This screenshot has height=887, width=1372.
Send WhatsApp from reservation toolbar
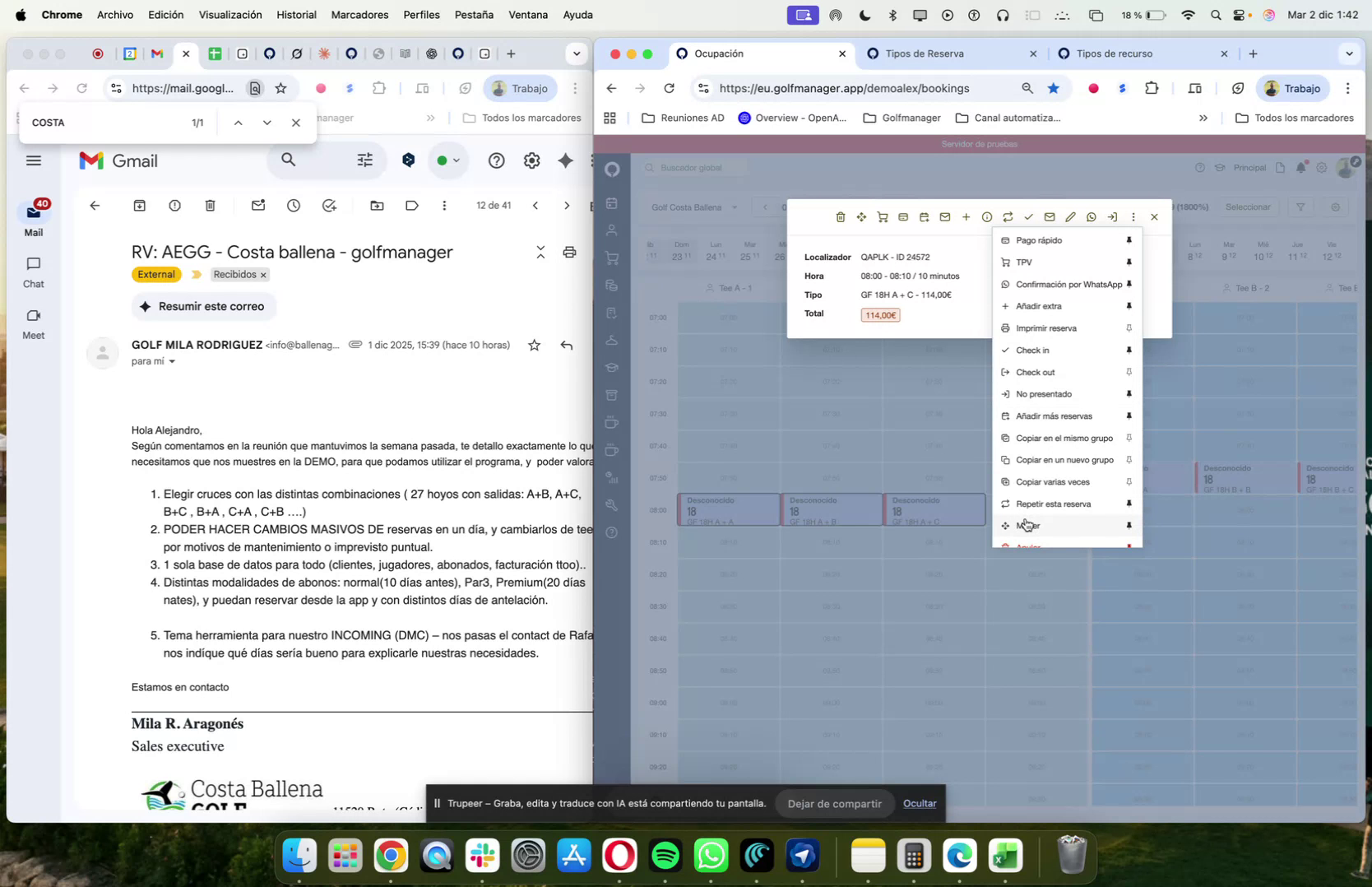pyautogui.click(x=1092, y=216)
